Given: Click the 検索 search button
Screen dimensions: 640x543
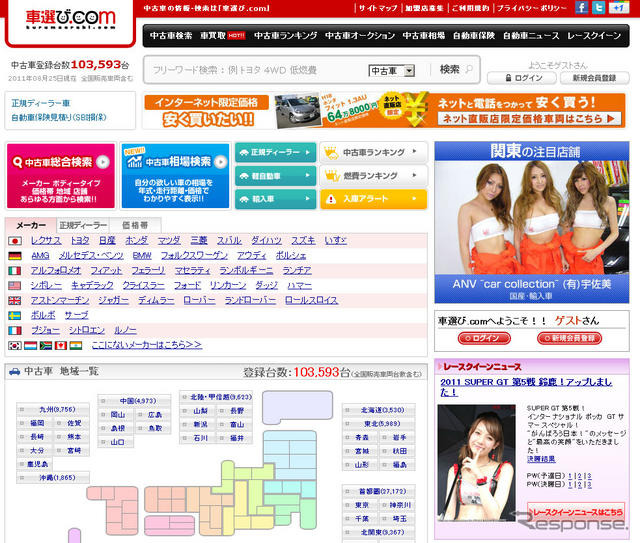Looking at the screenshot, I should [449, 69].
